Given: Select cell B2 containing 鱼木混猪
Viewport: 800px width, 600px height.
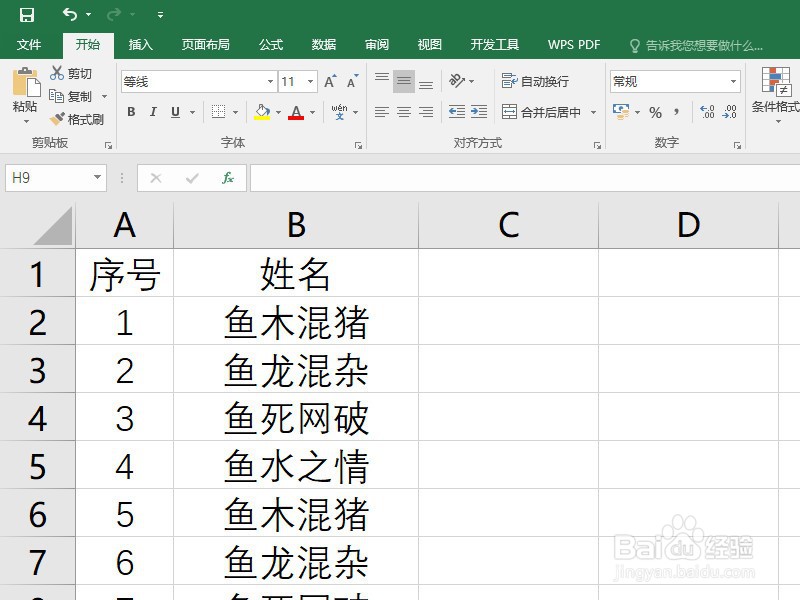Looking at the screenshot, I should (x=296, y=322).
